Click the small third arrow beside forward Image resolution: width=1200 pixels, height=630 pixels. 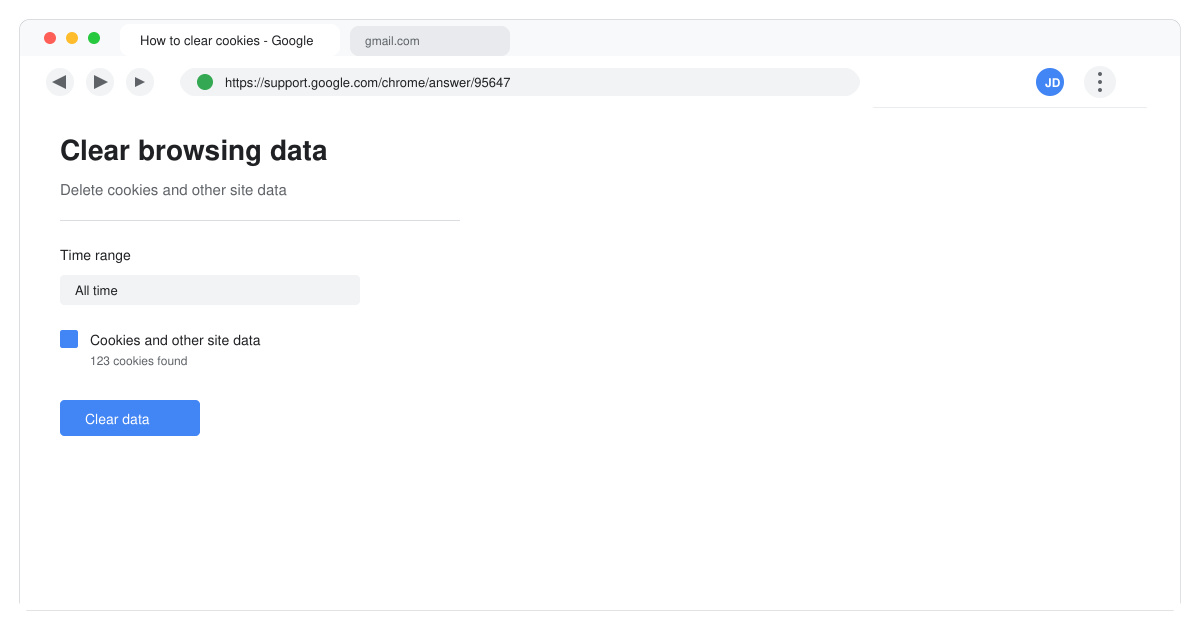140,82
